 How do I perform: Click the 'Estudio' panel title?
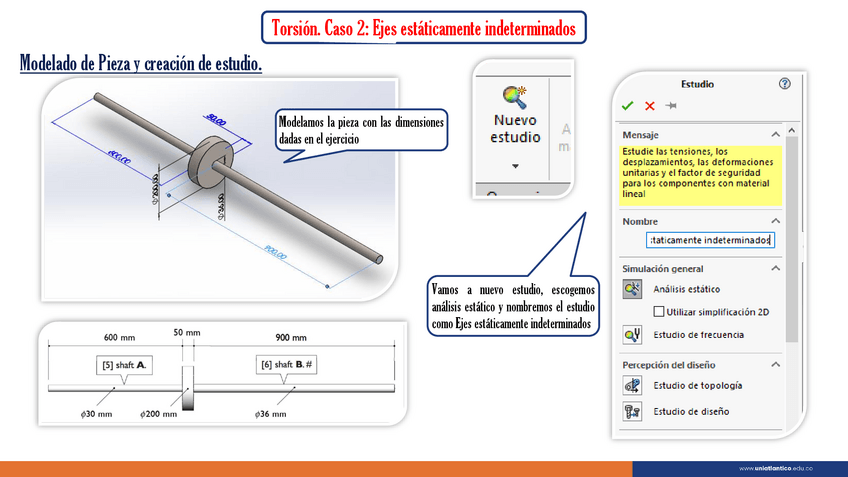(697, 84)
